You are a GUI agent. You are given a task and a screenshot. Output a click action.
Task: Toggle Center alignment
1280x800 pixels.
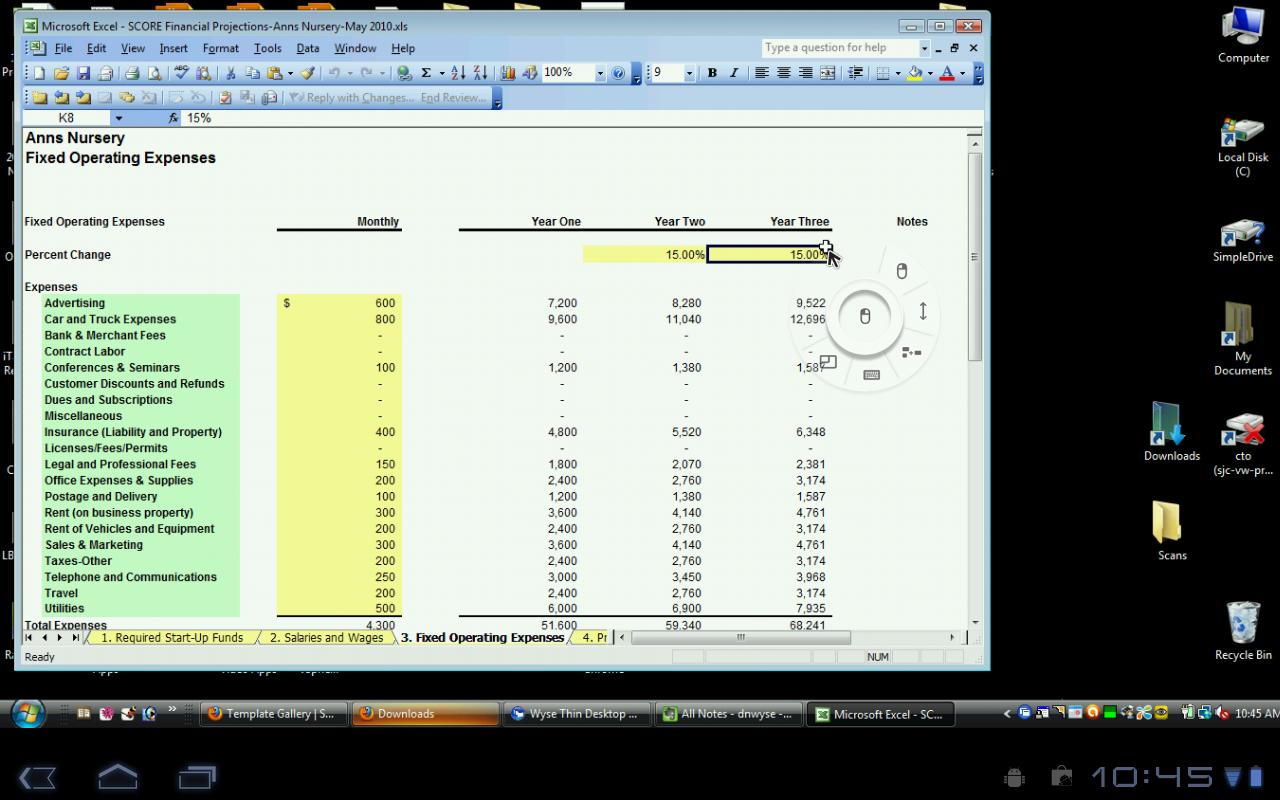[784, 73]
